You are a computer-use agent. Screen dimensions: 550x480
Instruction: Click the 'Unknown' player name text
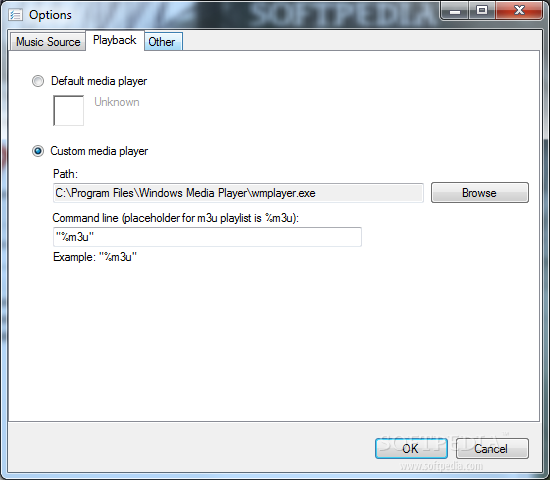coord(117,102)
